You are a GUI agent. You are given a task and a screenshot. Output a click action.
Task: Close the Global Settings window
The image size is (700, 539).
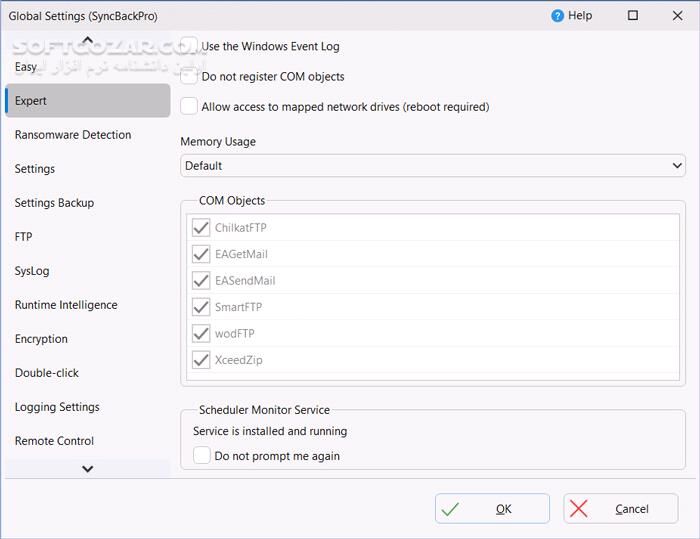pos(677,16)
